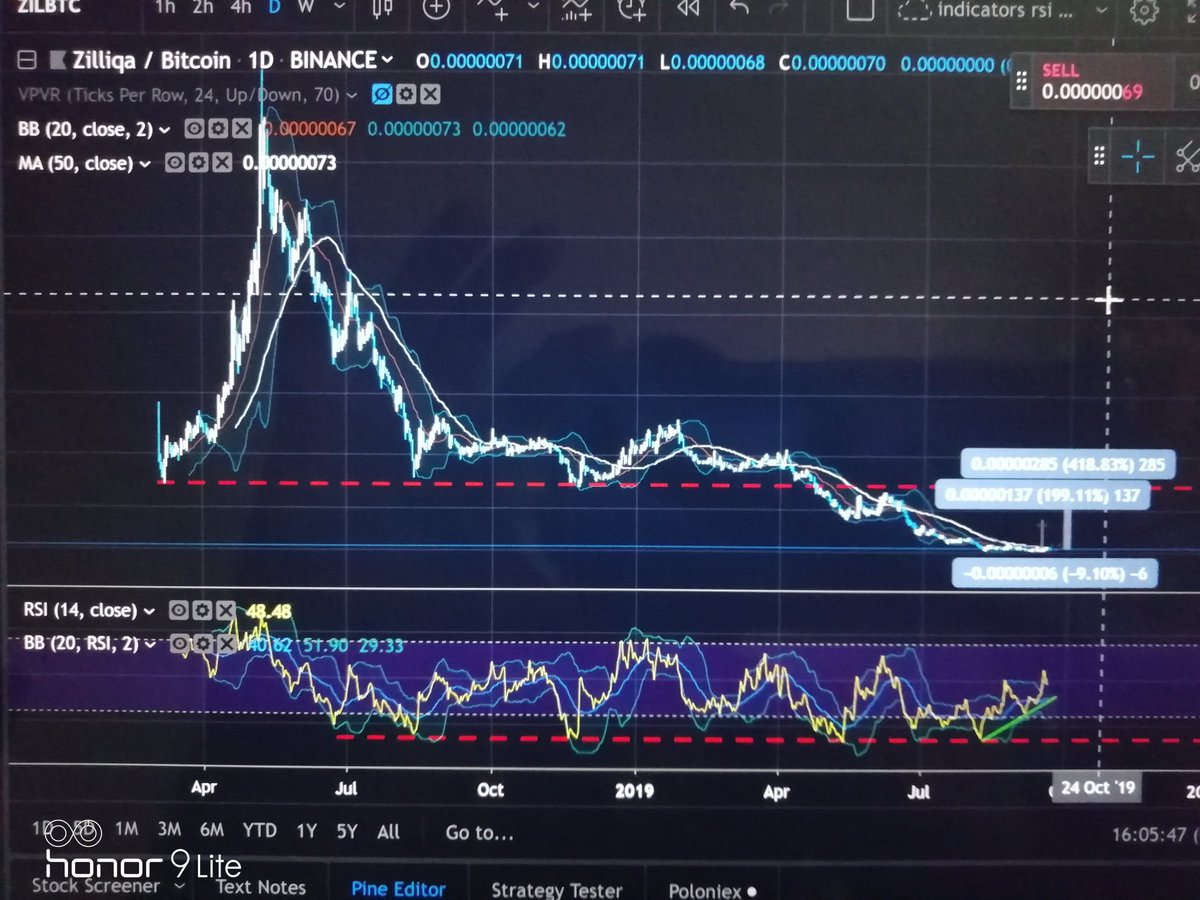Click the dotted handle beside the SELL panel
Image resolution: width=1200 pixels, height=900 pixels.
[1020, 82]
